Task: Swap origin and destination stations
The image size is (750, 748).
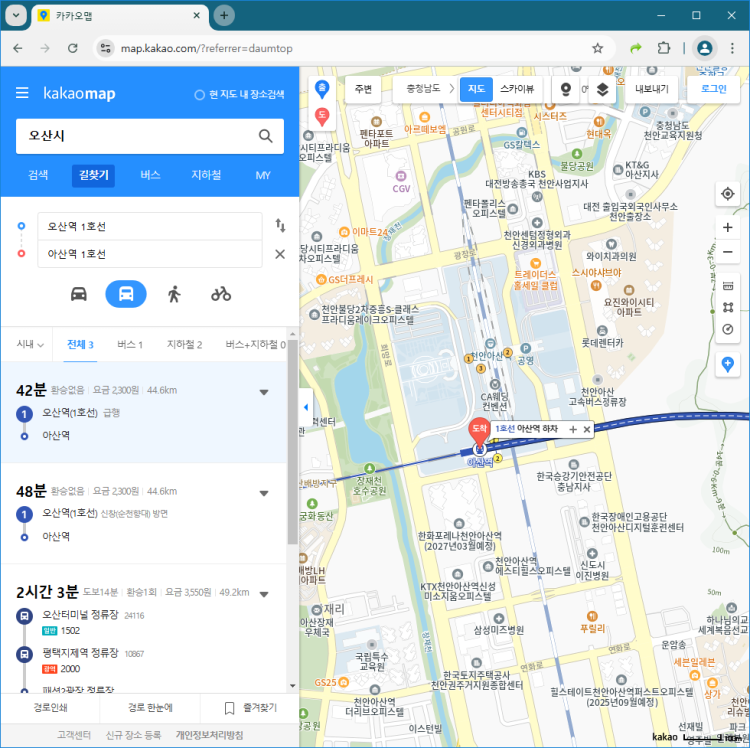Action: tap(280, 225)
